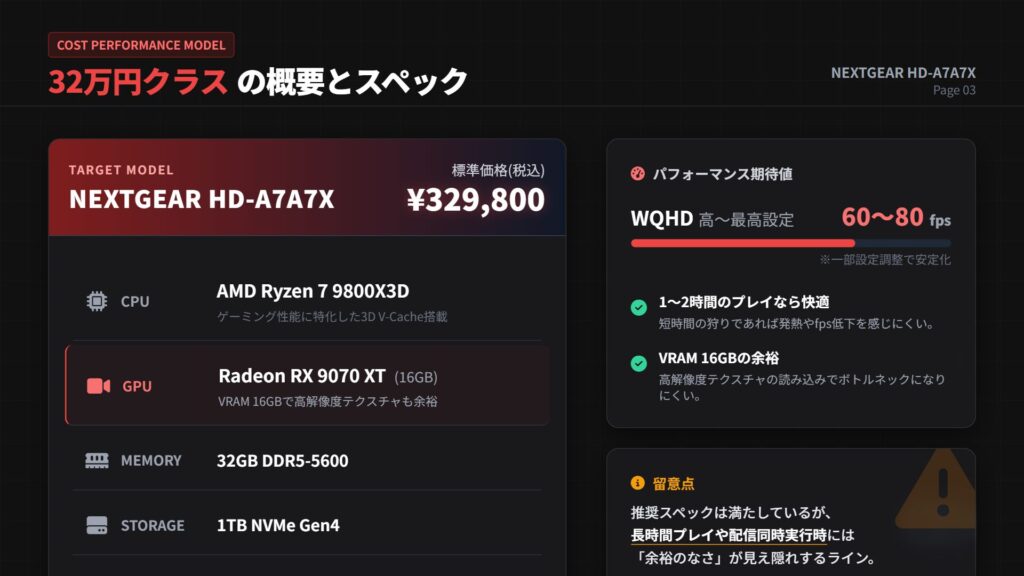Click the AMD Ryzen 7 9800X3D heading
The height and width of the screenshot is (576, 1024).
[312, 292]
